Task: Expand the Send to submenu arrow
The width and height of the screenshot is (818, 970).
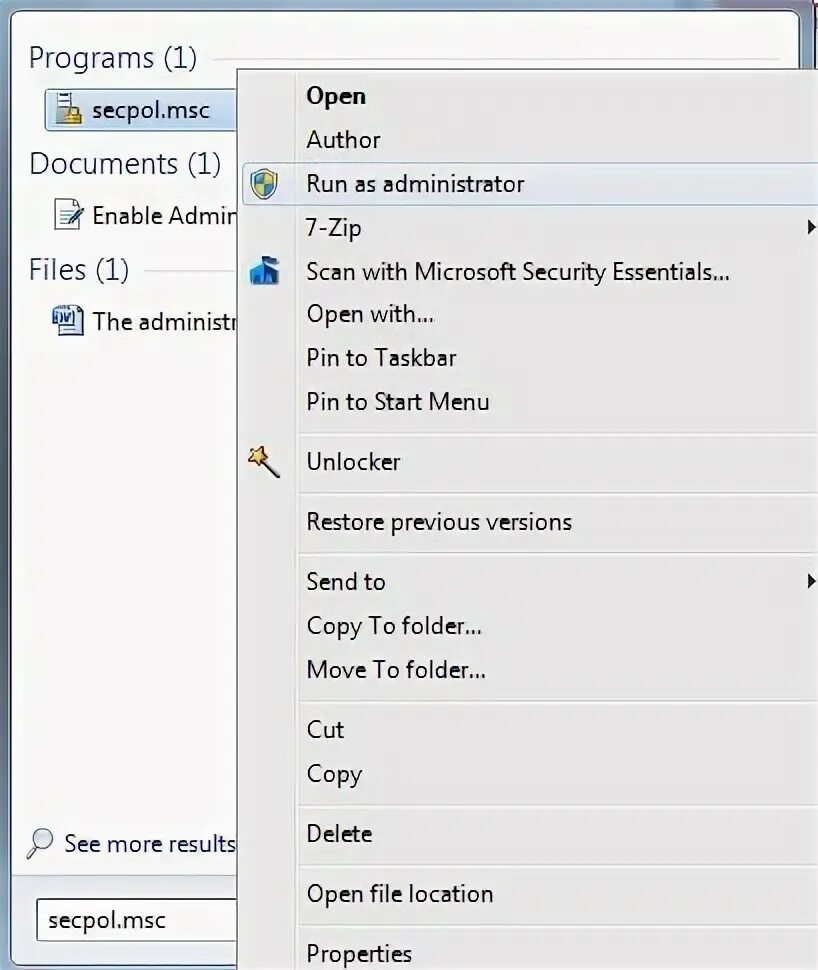Action: point(811,581)
